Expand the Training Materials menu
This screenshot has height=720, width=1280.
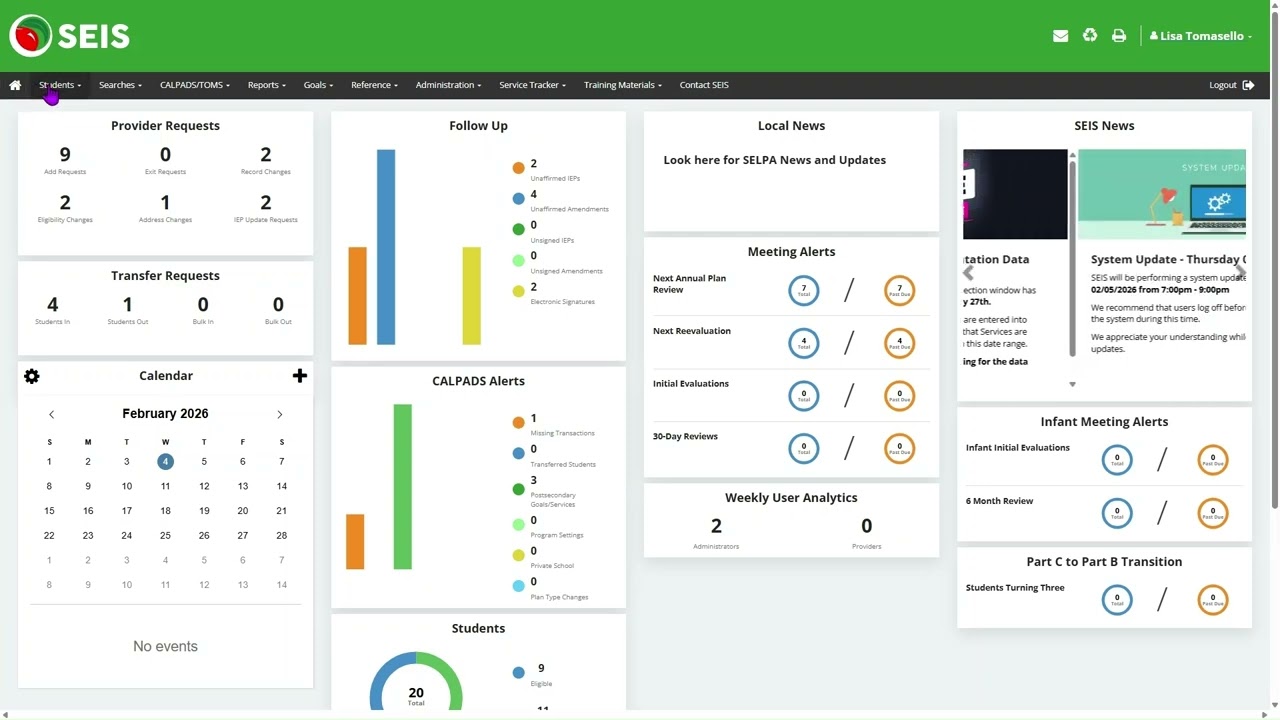coord(623,85)
